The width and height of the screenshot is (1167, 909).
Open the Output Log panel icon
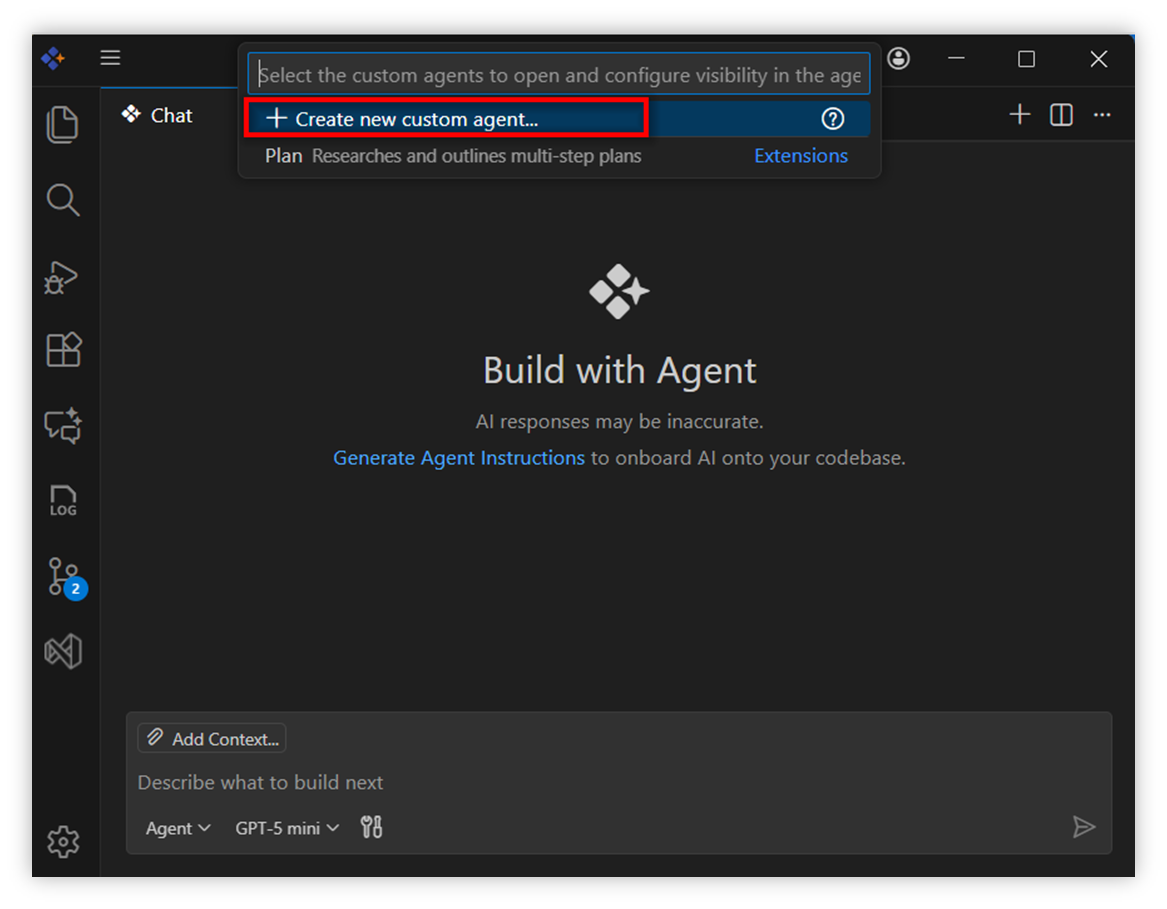point(63,500)
